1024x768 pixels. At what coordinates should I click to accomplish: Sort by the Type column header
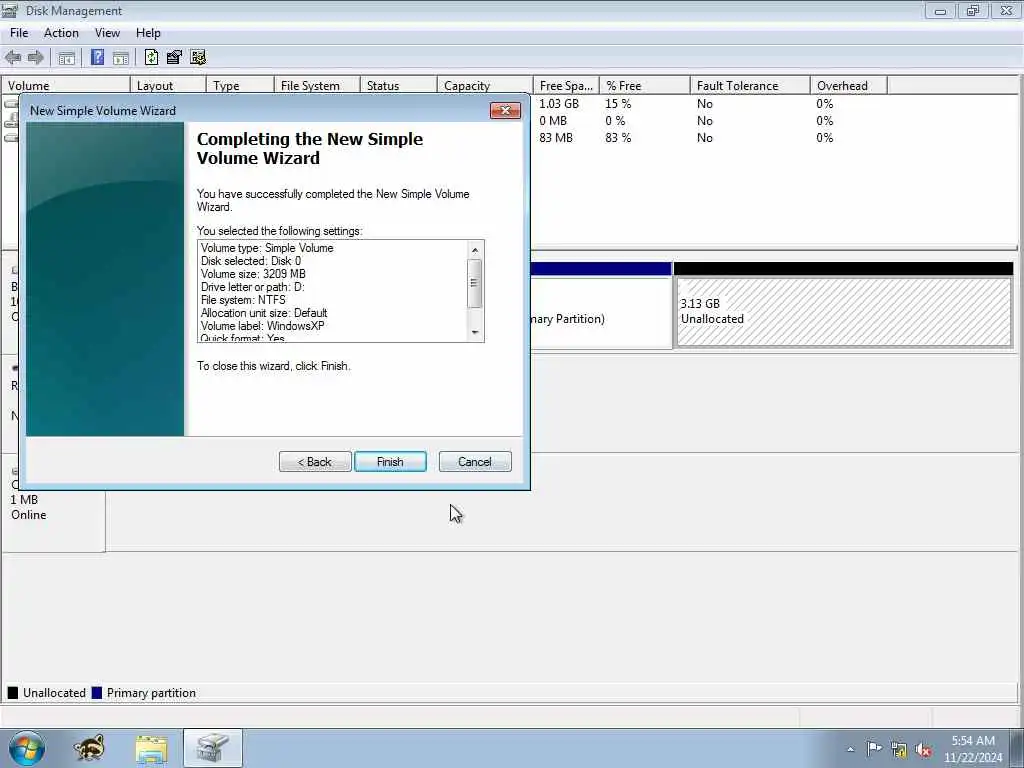coord(240,86)
